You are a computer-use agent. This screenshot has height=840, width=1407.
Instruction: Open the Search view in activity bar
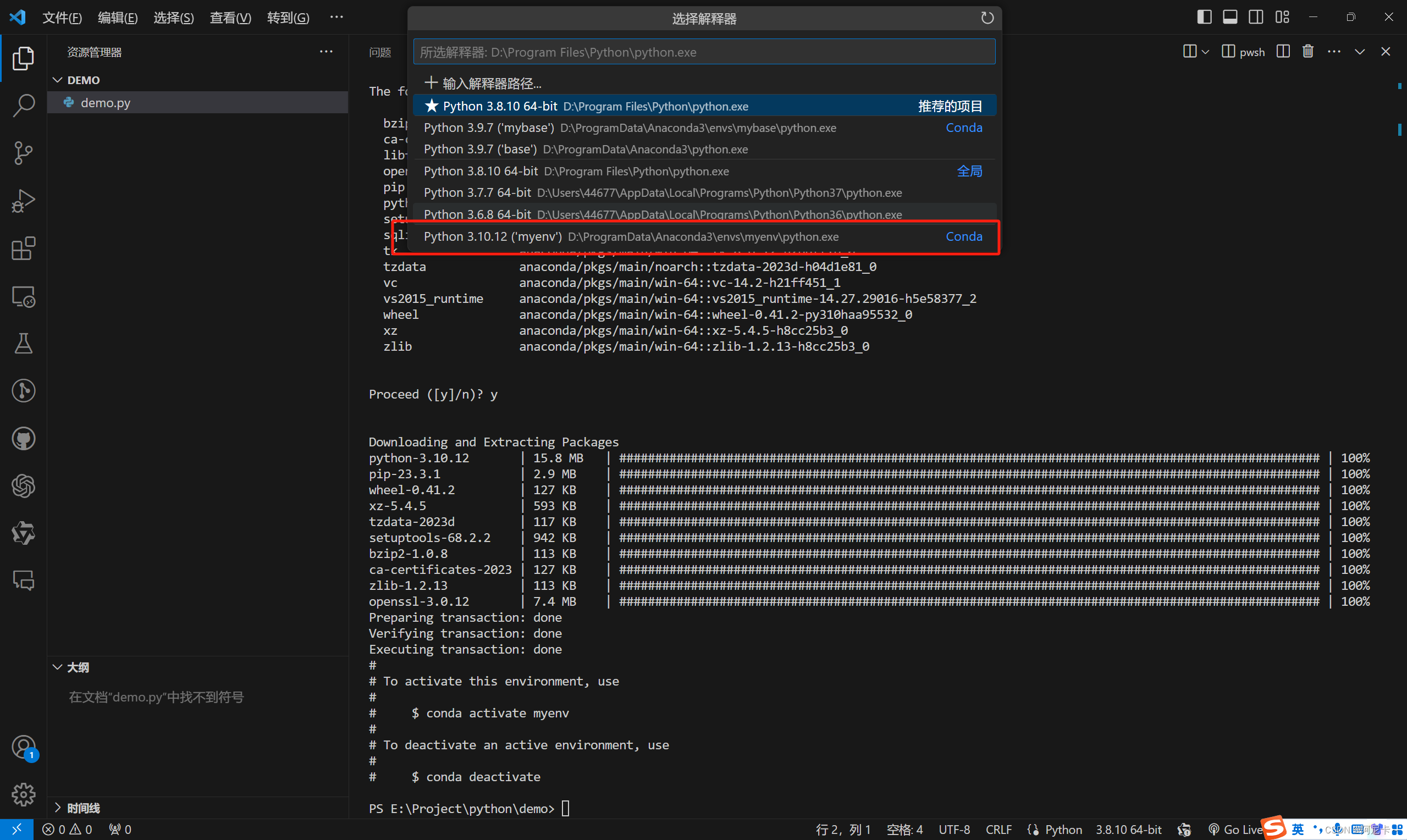(x=23, y=106)
